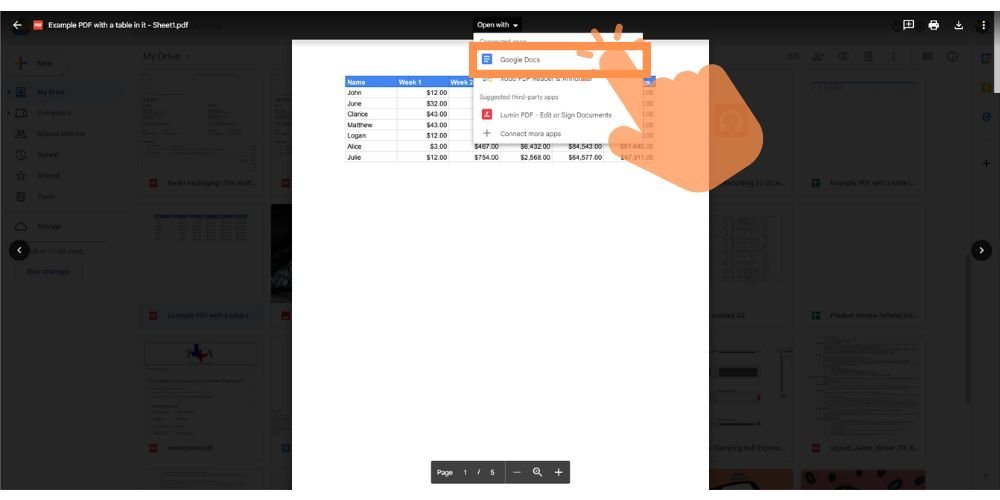This screenshot has width=1000, height=500.
Task: Expand the My Drive tree arrow in the sidebar
Action: tap(9, 92)
